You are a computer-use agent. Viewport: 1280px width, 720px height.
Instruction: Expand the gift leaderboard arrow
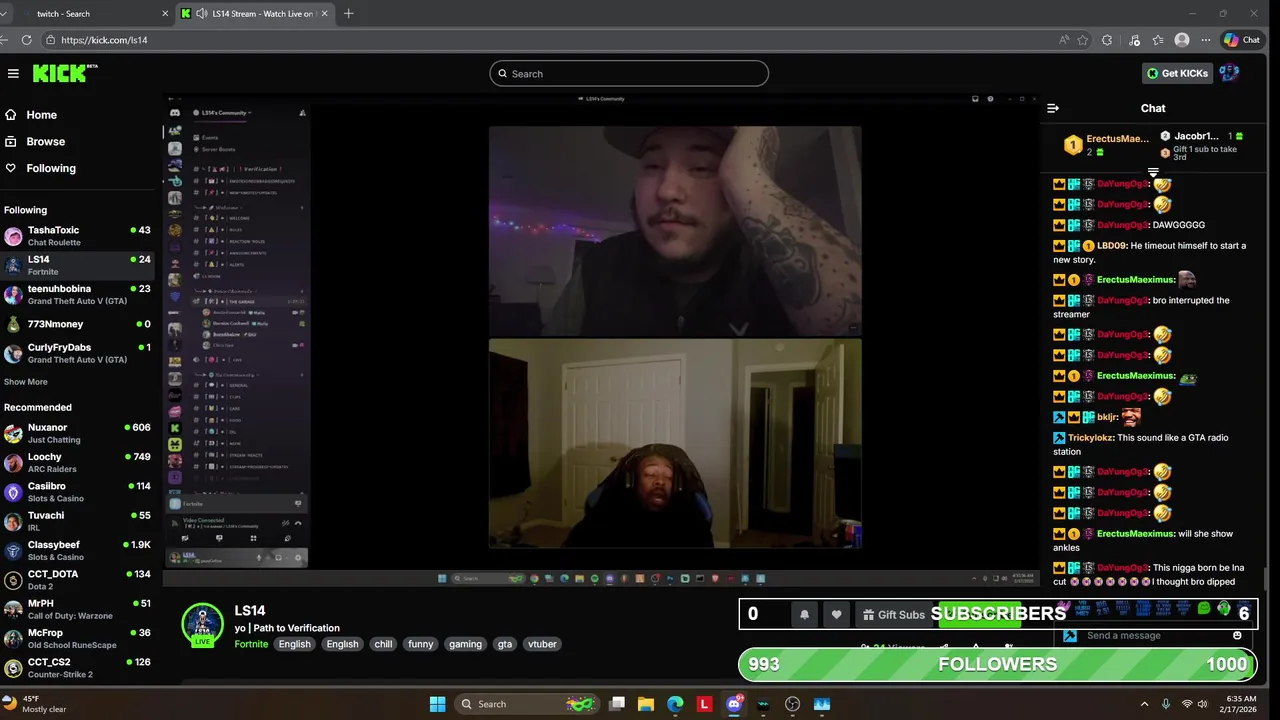tap(1153, 173)
